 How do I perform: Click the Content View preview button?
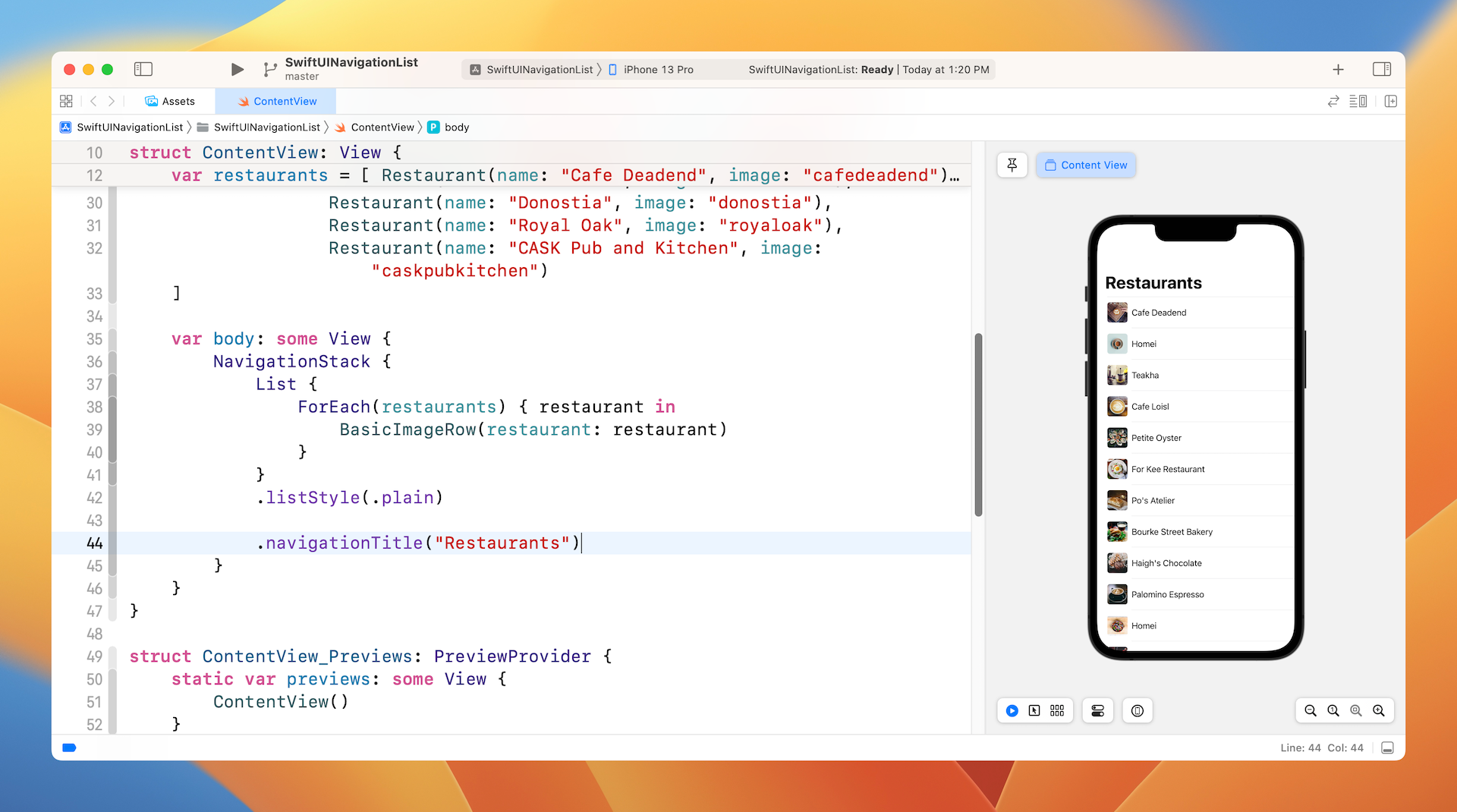pos(1085,165)
